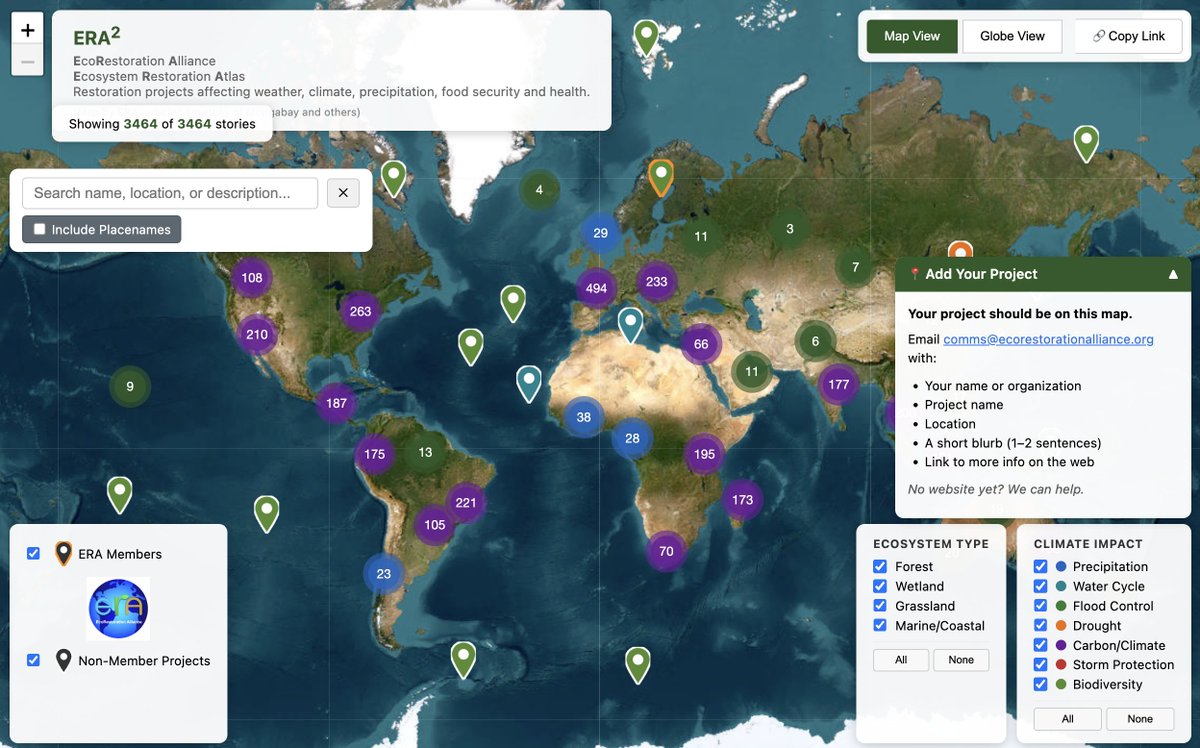
Task: Open the cluster marker labeled 173
Action: 742,500
